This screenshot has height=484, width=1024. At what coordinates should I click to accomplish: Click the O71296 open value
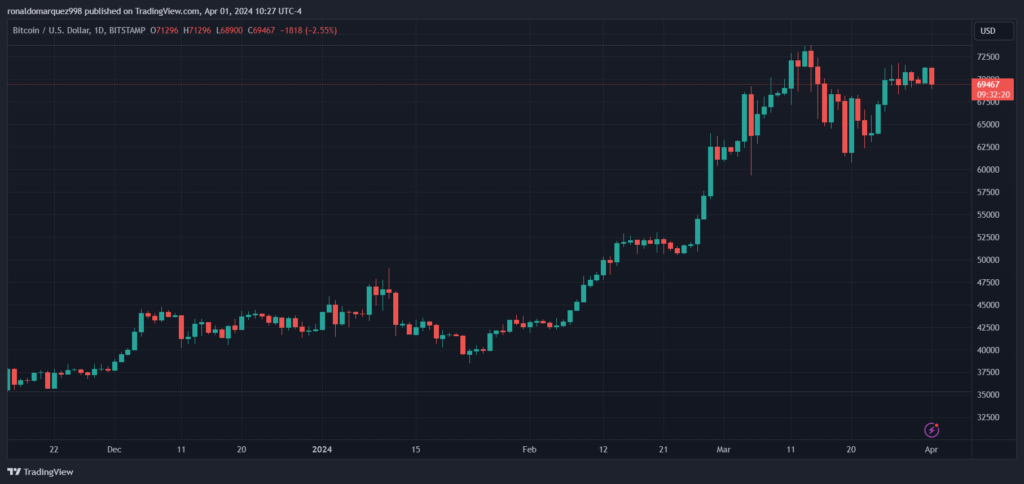point(167,30)
